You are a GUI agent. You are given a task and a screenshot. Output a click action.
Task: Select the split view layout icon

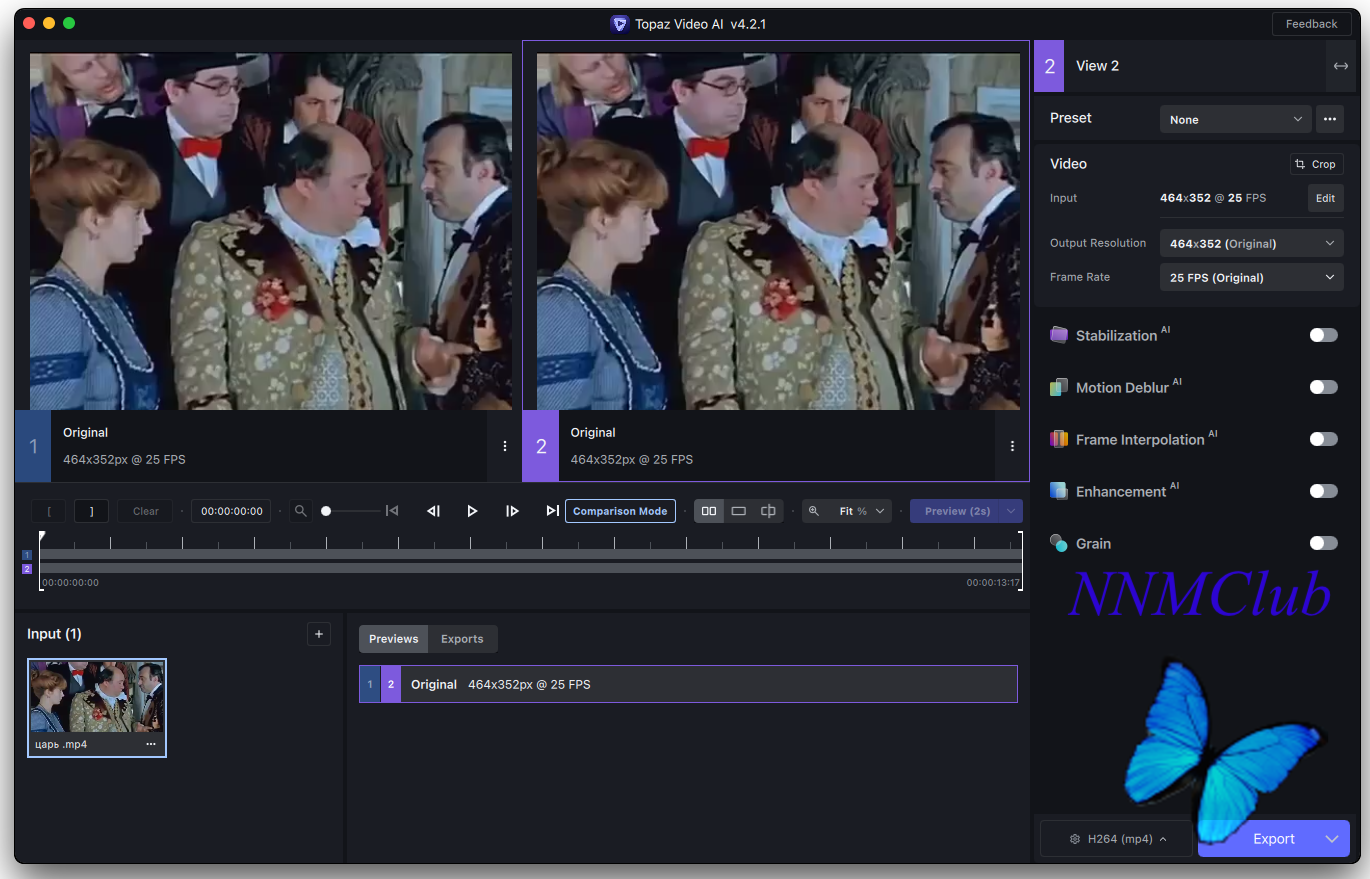pos(768,511)
